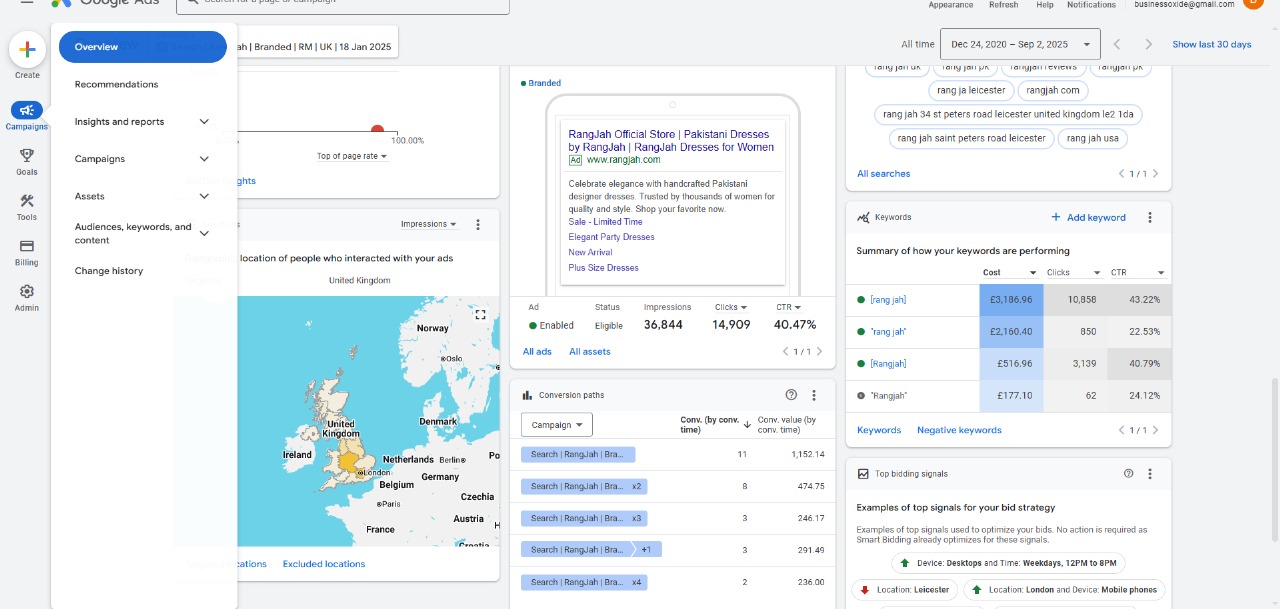Open Change history menu item

(x=109, y=271)
